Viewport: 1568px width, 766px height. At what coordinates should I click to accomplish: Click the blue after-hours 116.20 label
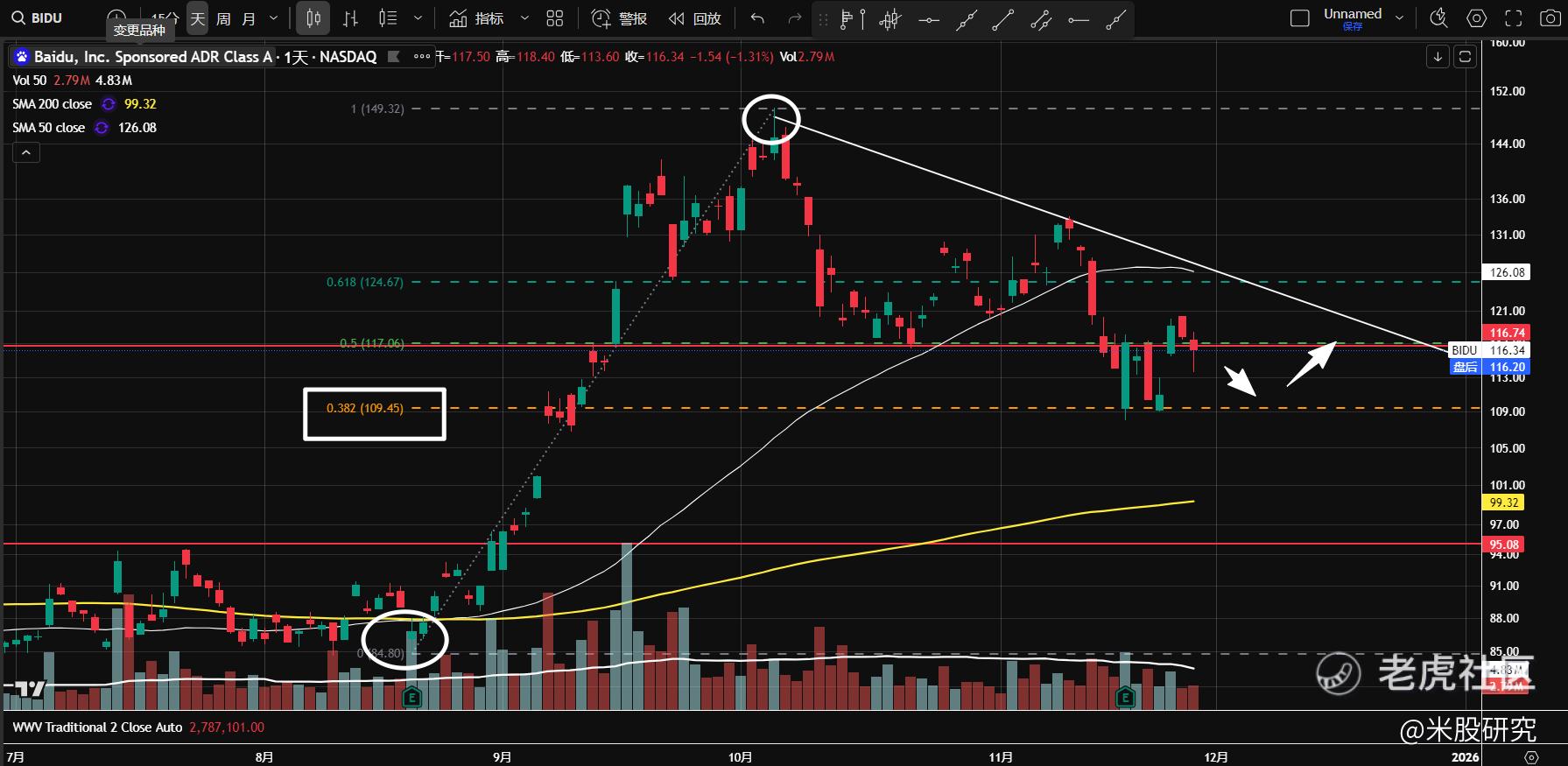(x=1488, y=367)
